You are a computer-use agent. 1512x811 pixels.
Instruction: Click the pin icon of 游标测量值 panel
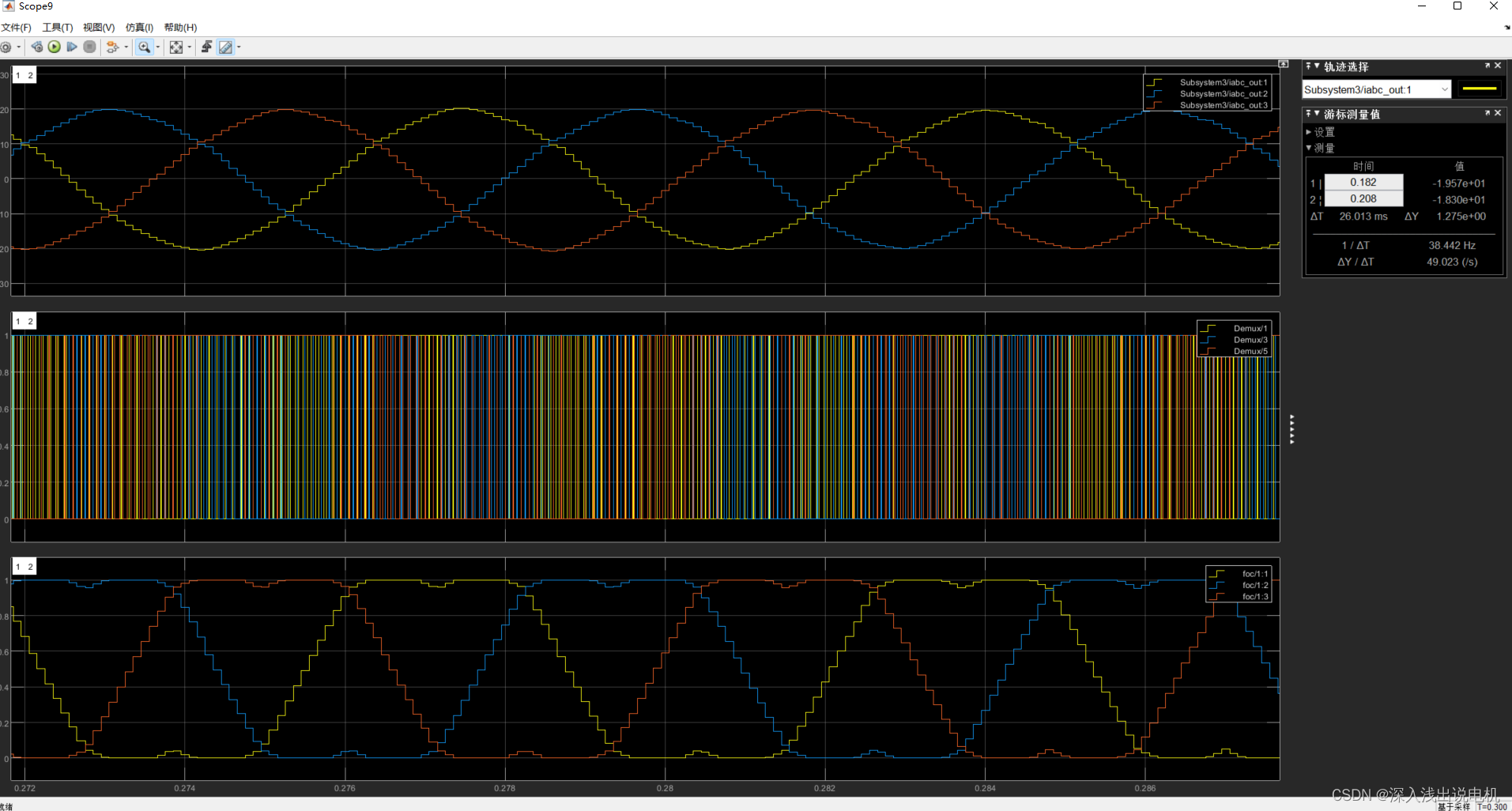click(1309, 114)
